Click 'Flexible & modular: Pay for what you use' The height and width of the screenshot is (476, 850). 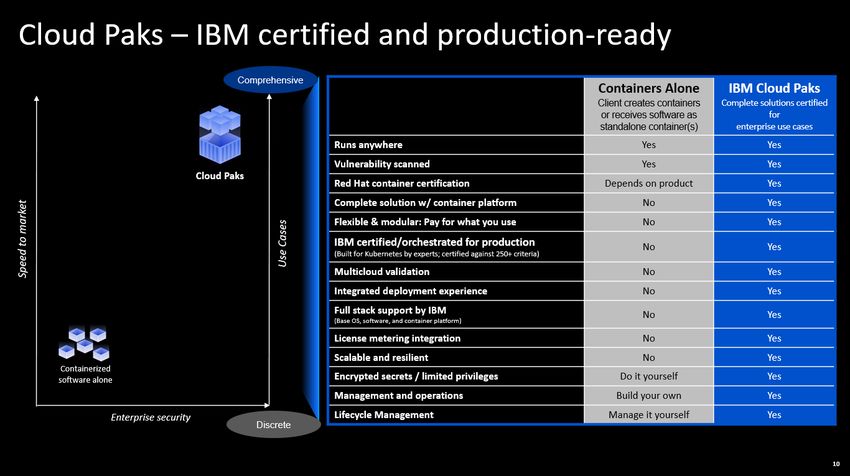pyautogui.click(x=425, y=222)
